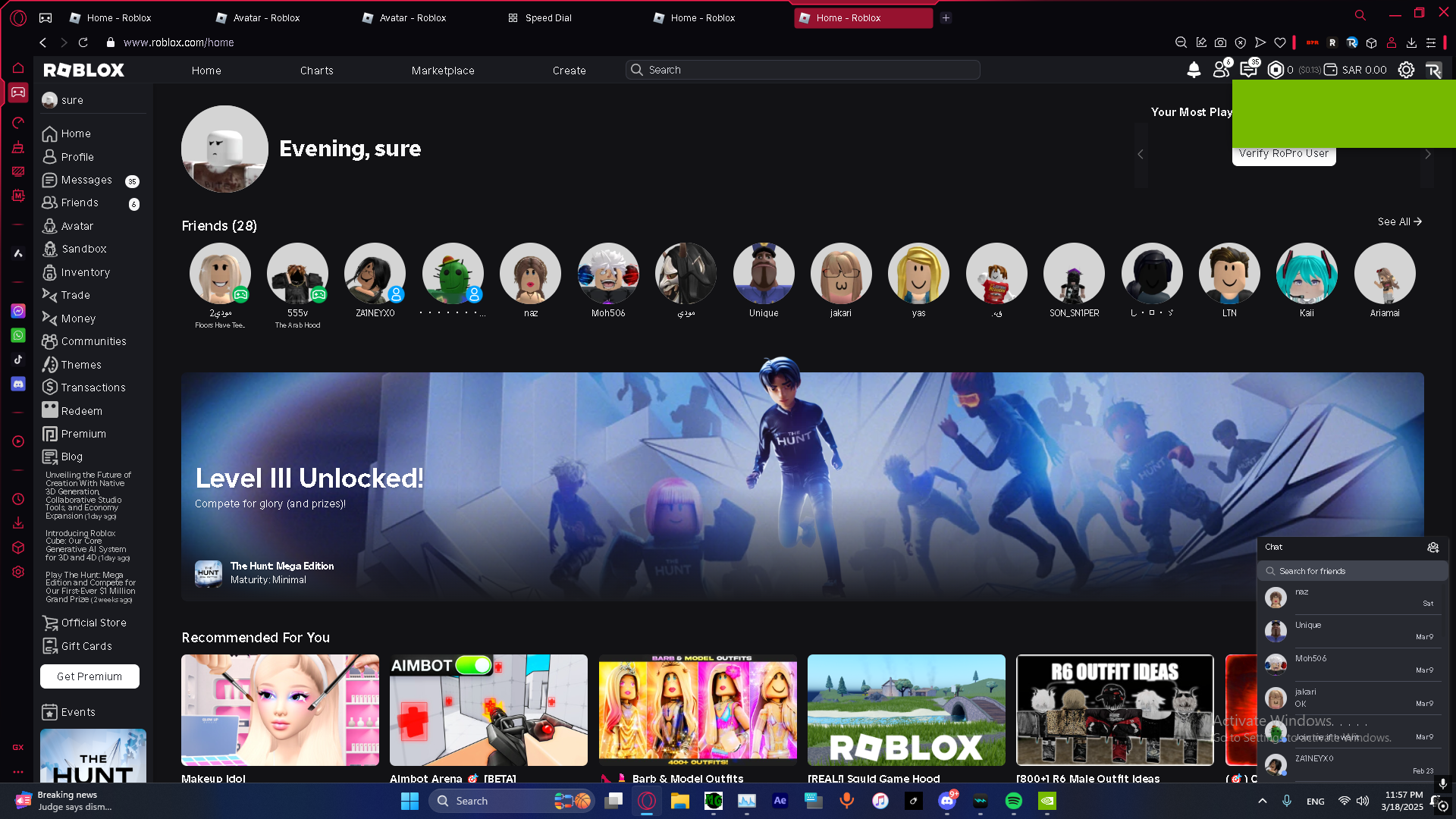Open the Charts tab
This screenshot has height=819, width=1456.
(x=316, y=71)
